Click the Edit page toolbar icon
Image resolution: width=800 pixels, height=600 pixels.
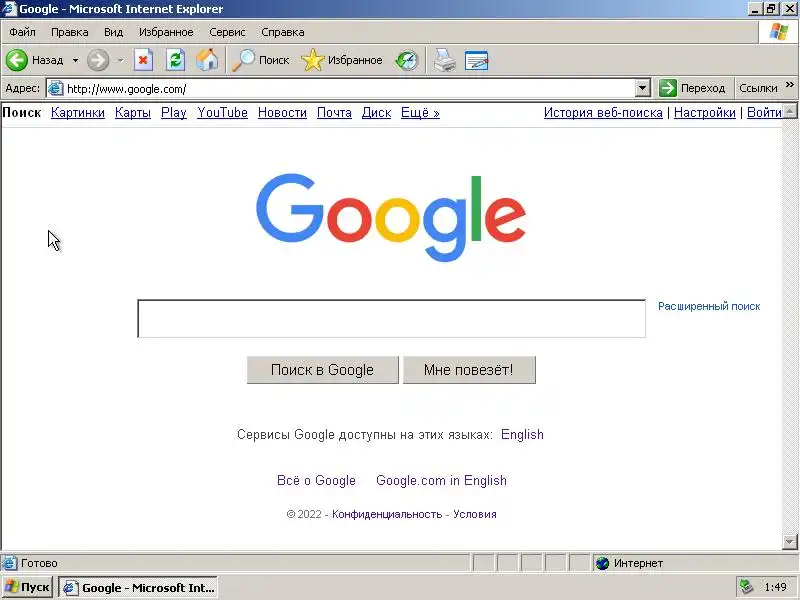(x=477, y=60)
